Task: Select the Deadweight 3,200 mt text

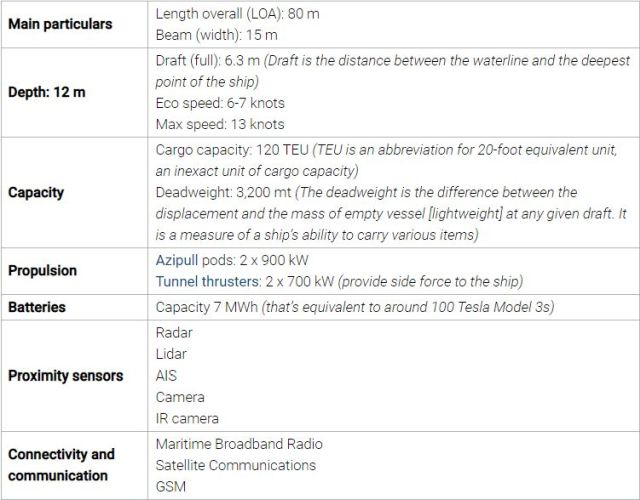Action: (x=223, y=192)
